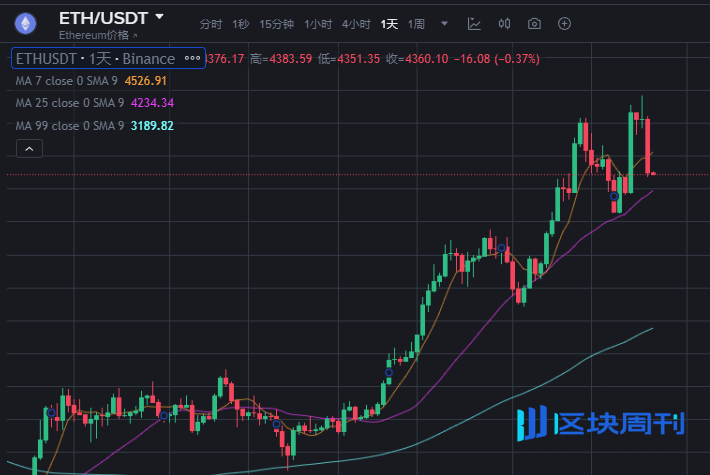Select the MA 25 close indicator row
Screen dimensions: 710x475
(x=95, y=103)
